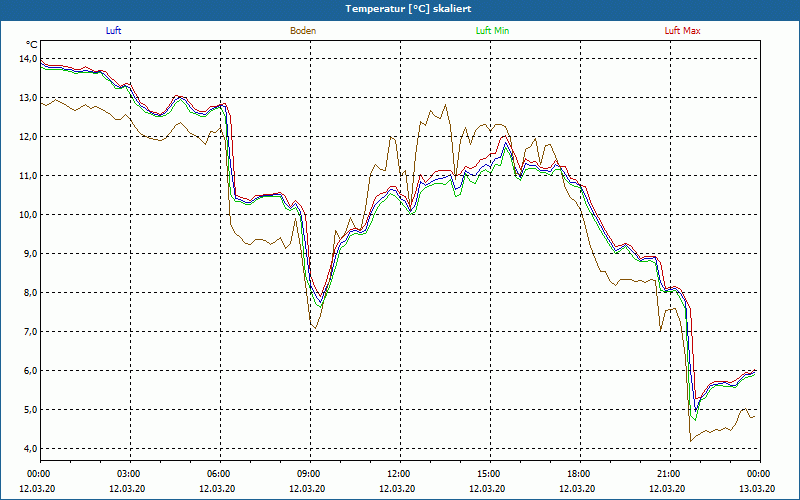Click the 06:00 time axis label
The image size is (800, 500).
coord(220,474)
